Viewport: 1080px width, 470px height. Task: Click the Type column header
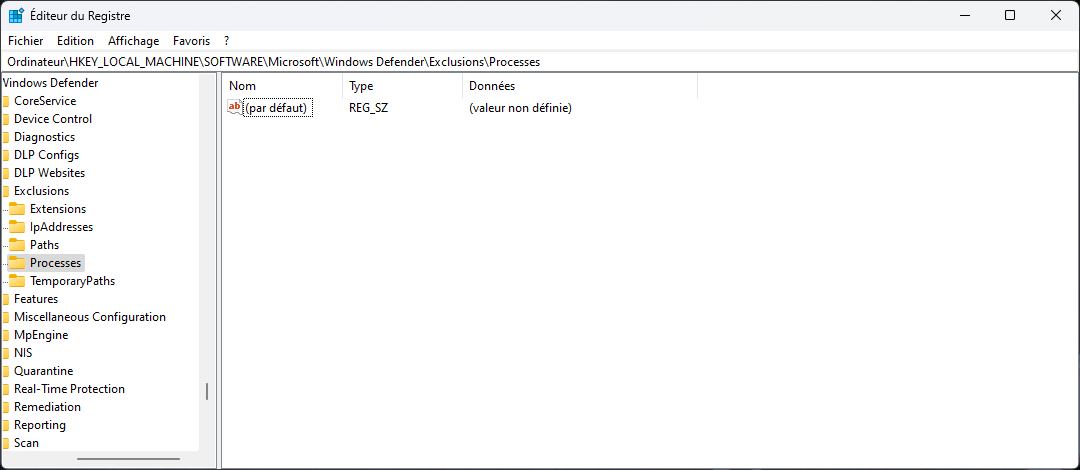[x=402, y=86]
